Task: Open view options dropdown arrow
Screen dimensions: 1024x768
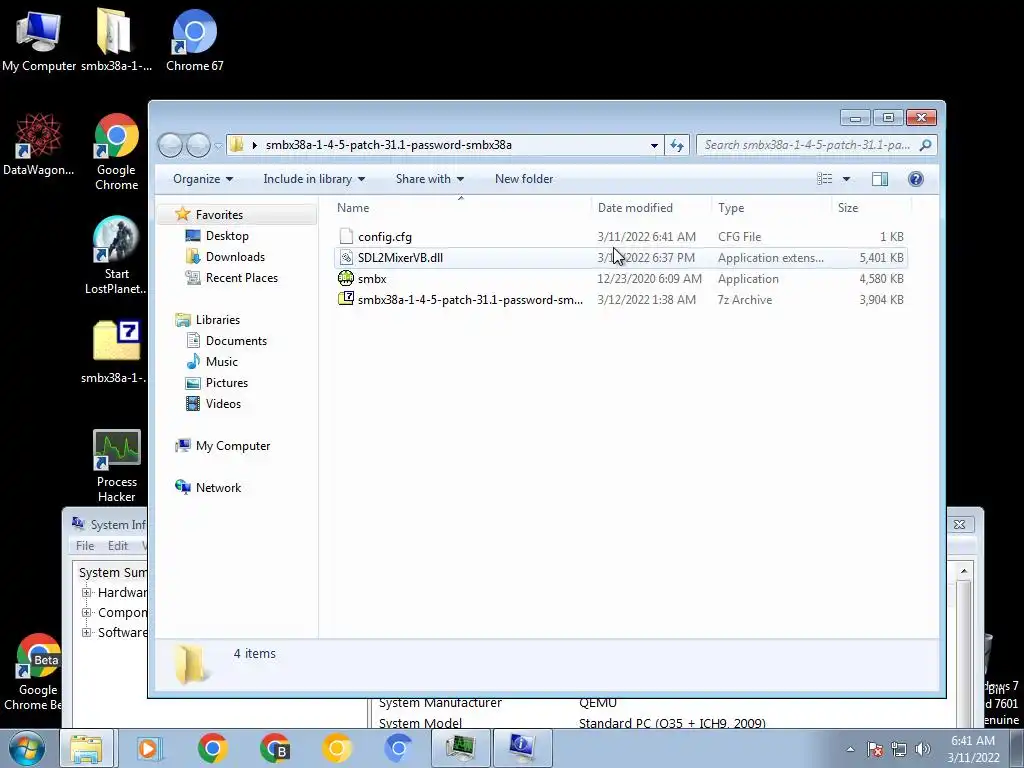Action: [x=846, y=179]
